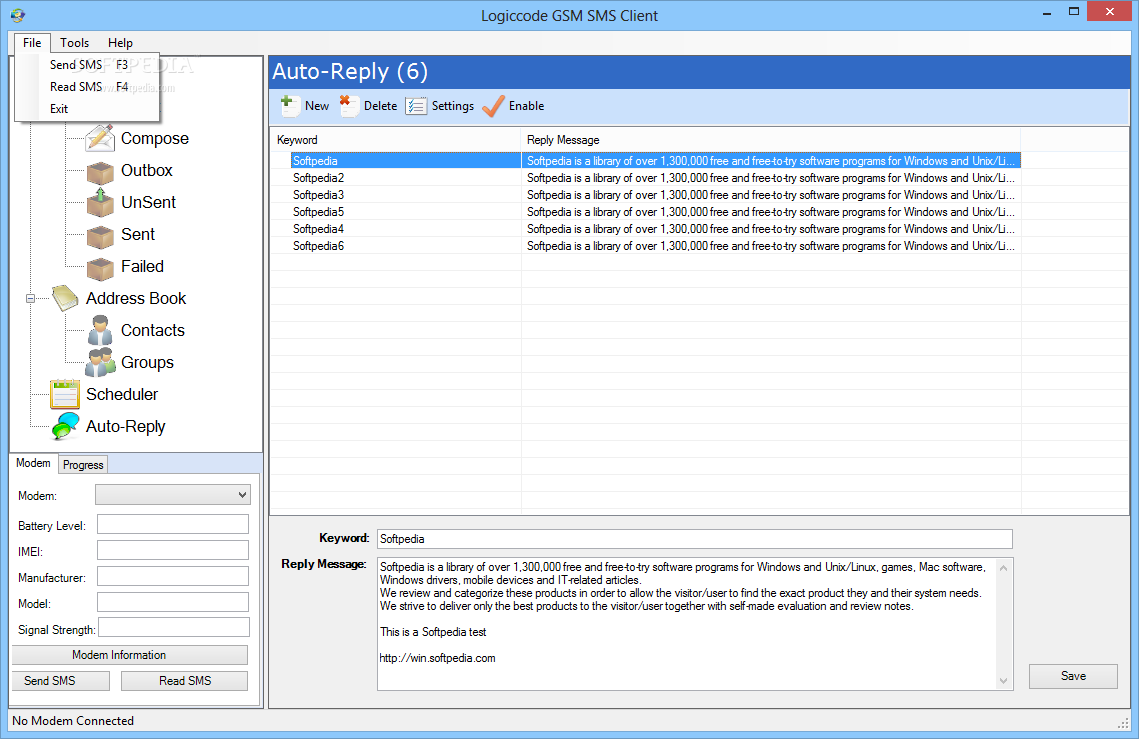The height and width of the screenshot is (739, 1139).
Task: Click the Settings toolbar label
Action: (x=453, y=106)
